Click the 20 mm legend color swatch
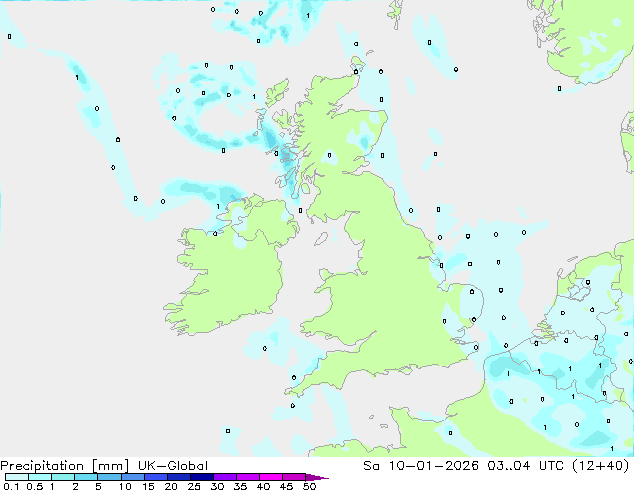The image size is (634, 490). click(178, 477)
